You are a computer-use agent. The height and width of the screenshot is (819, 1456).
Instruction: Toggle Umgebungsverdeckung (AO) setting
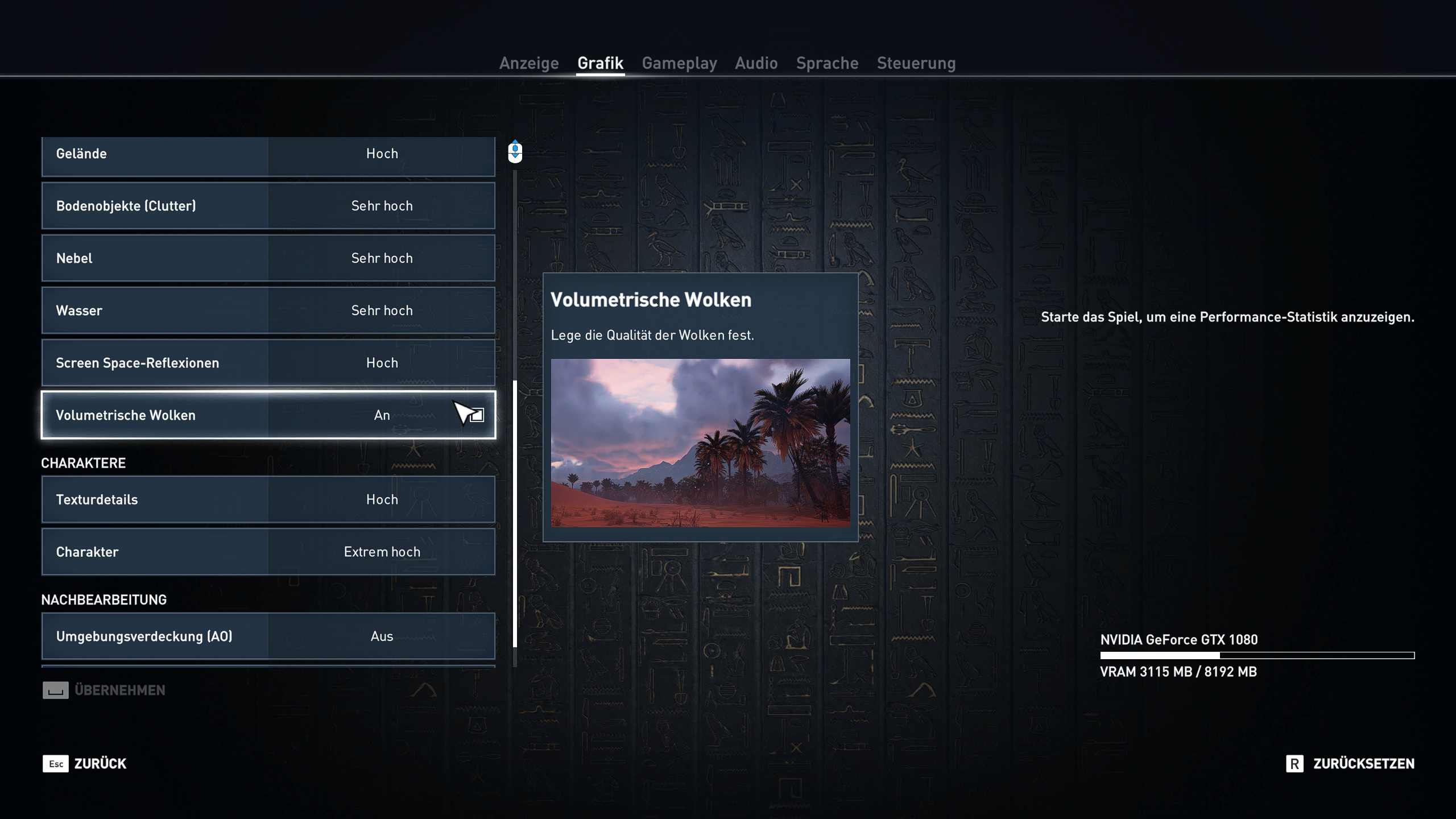(382, 636)
